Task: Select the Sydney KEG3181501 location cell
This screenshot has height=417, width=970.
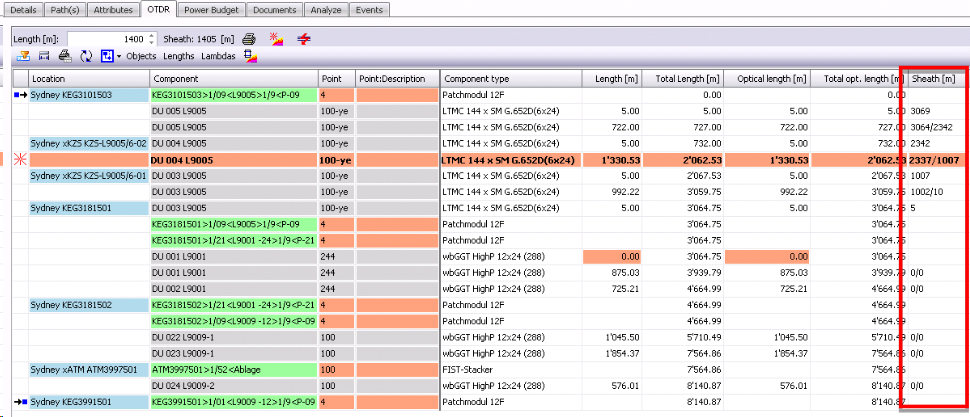Action: pyautogui.click(x=90, y=208)
